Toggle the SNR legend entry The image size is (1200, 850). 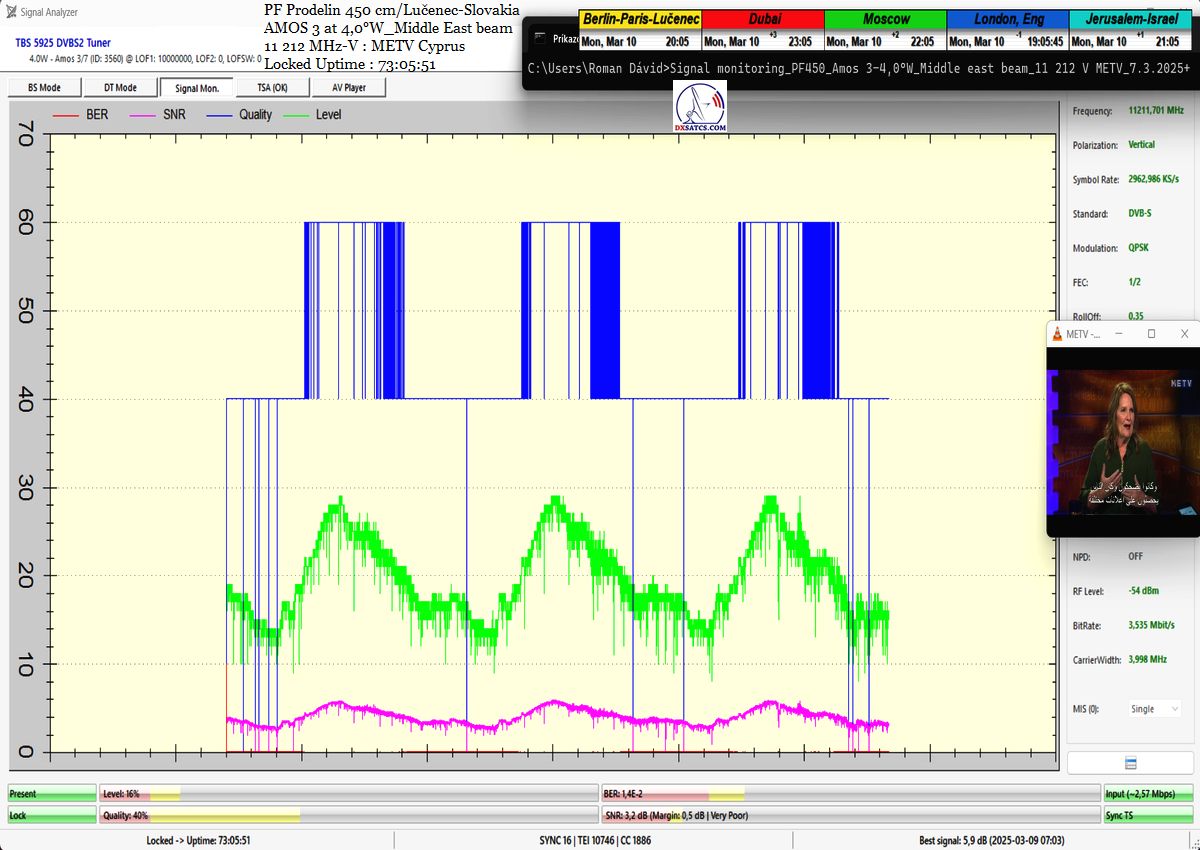click(158, 115)
